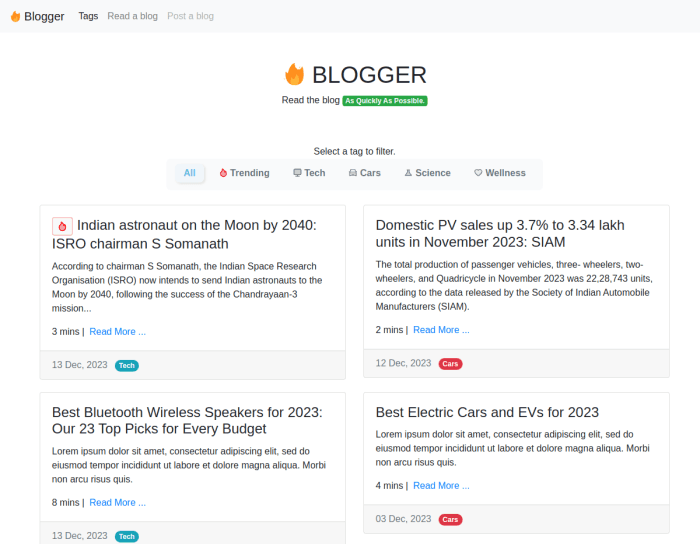
Task: Open Post a blog in navbar
Action: 191,16
